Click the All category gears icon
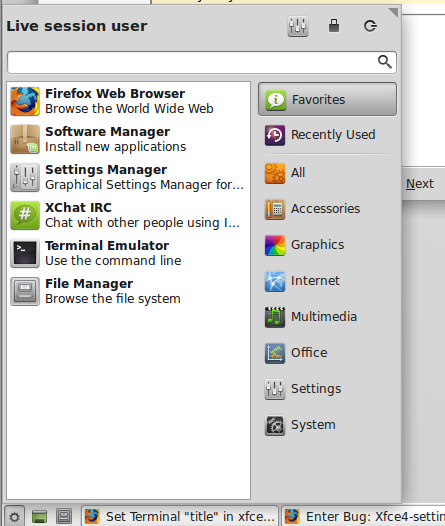The image size is (445, 526). pos(275,173)
